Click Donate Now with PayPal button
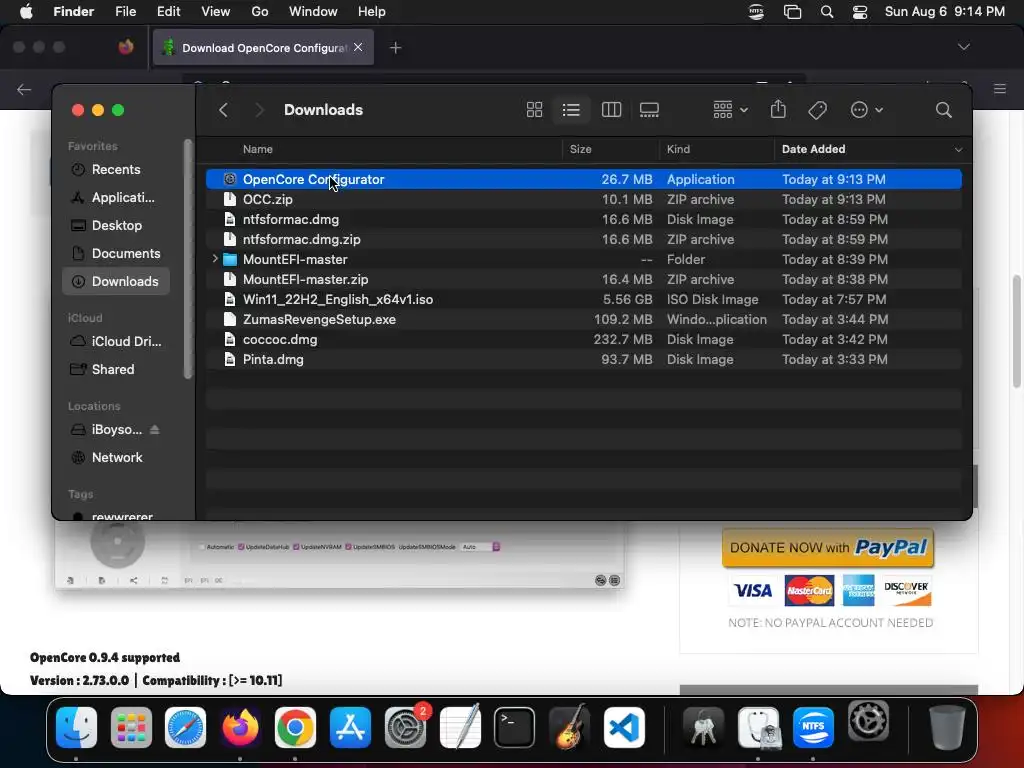Screen dimensions: 1024x768 [x=827, y=547]
